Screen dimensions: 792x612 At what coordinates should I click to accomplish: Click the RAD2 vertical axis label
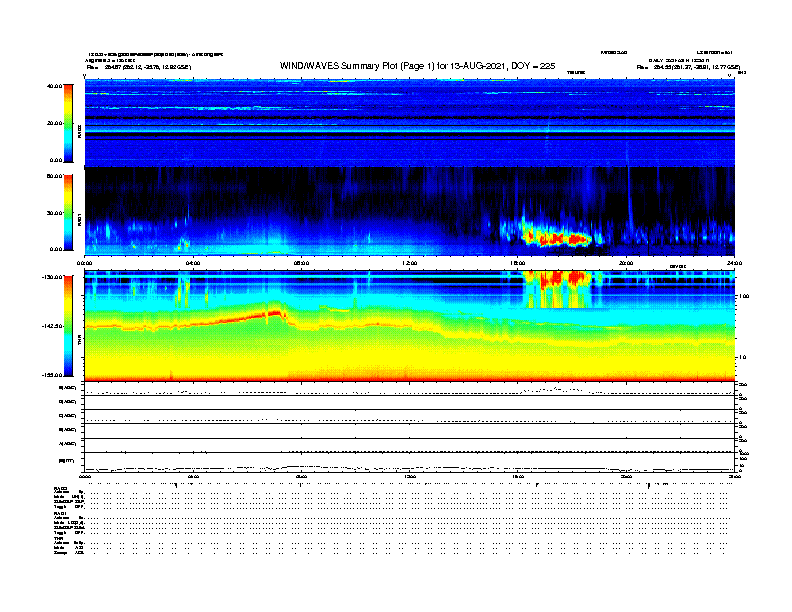point(80,132)
